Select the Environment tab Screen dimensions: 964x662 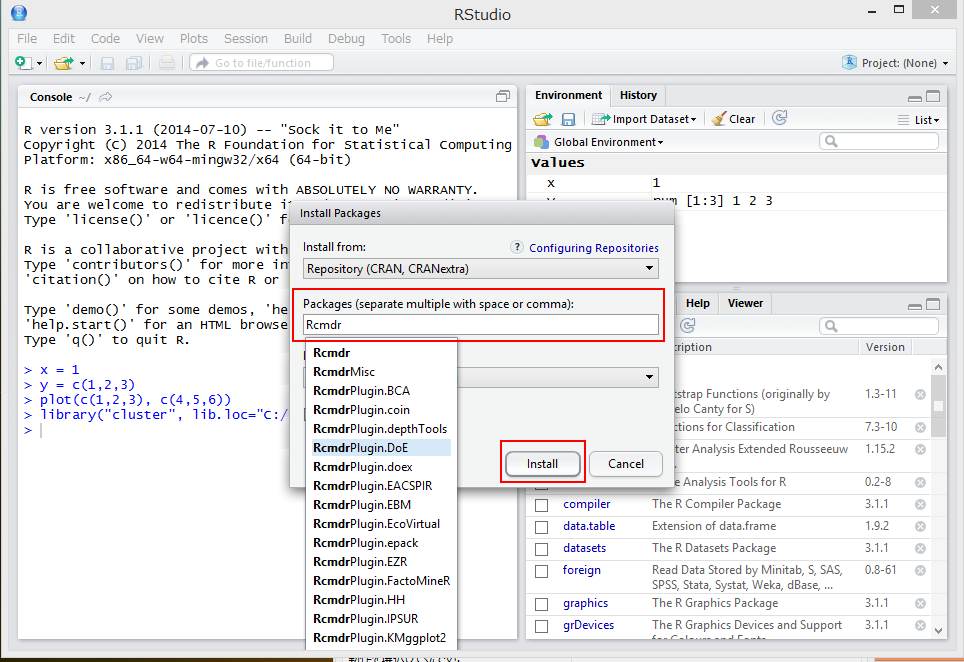click(x=569, y=95)
